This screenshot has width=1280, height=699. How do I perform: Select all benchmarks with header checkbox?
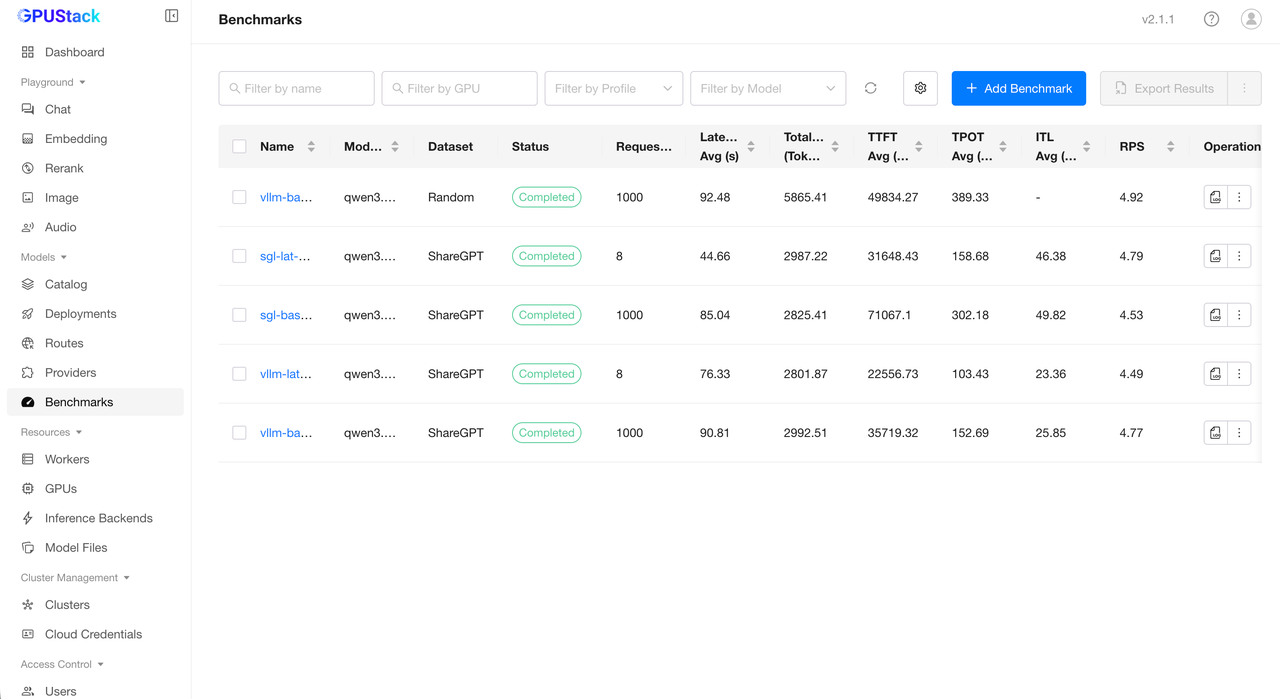(239, 146)
